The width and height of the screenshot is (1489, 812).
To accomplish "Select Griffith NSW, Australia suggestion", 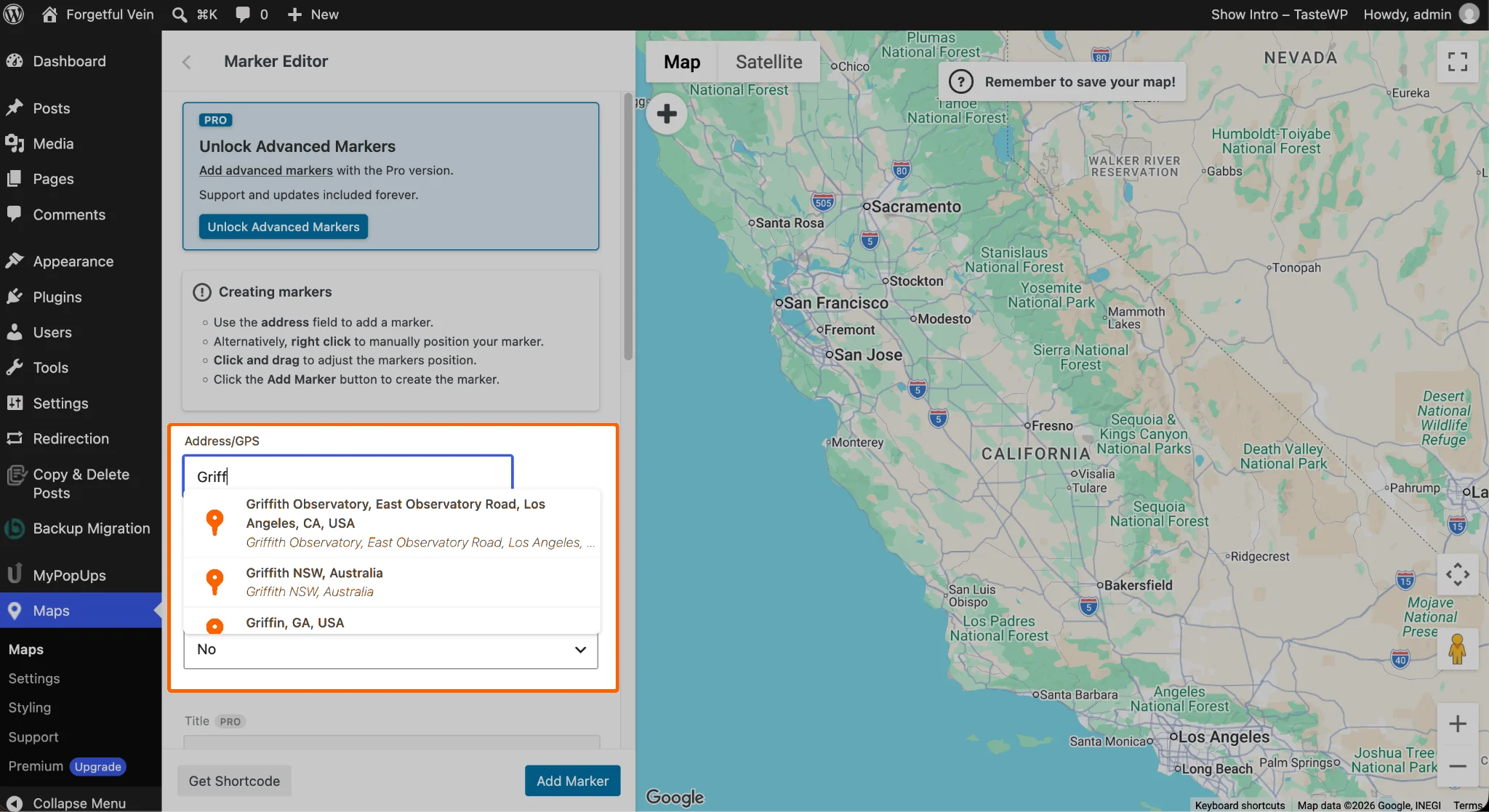I will (x=393, y=582).
